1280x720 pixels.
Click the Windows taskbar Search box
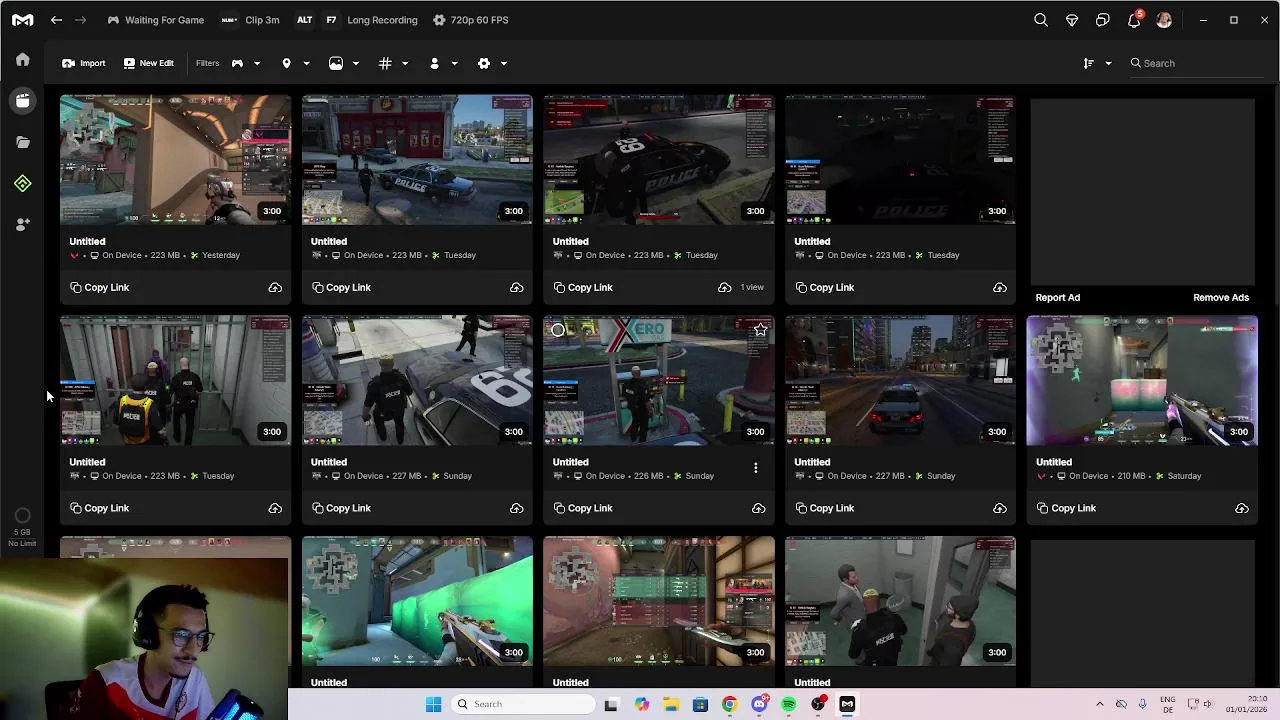(521, 704)
